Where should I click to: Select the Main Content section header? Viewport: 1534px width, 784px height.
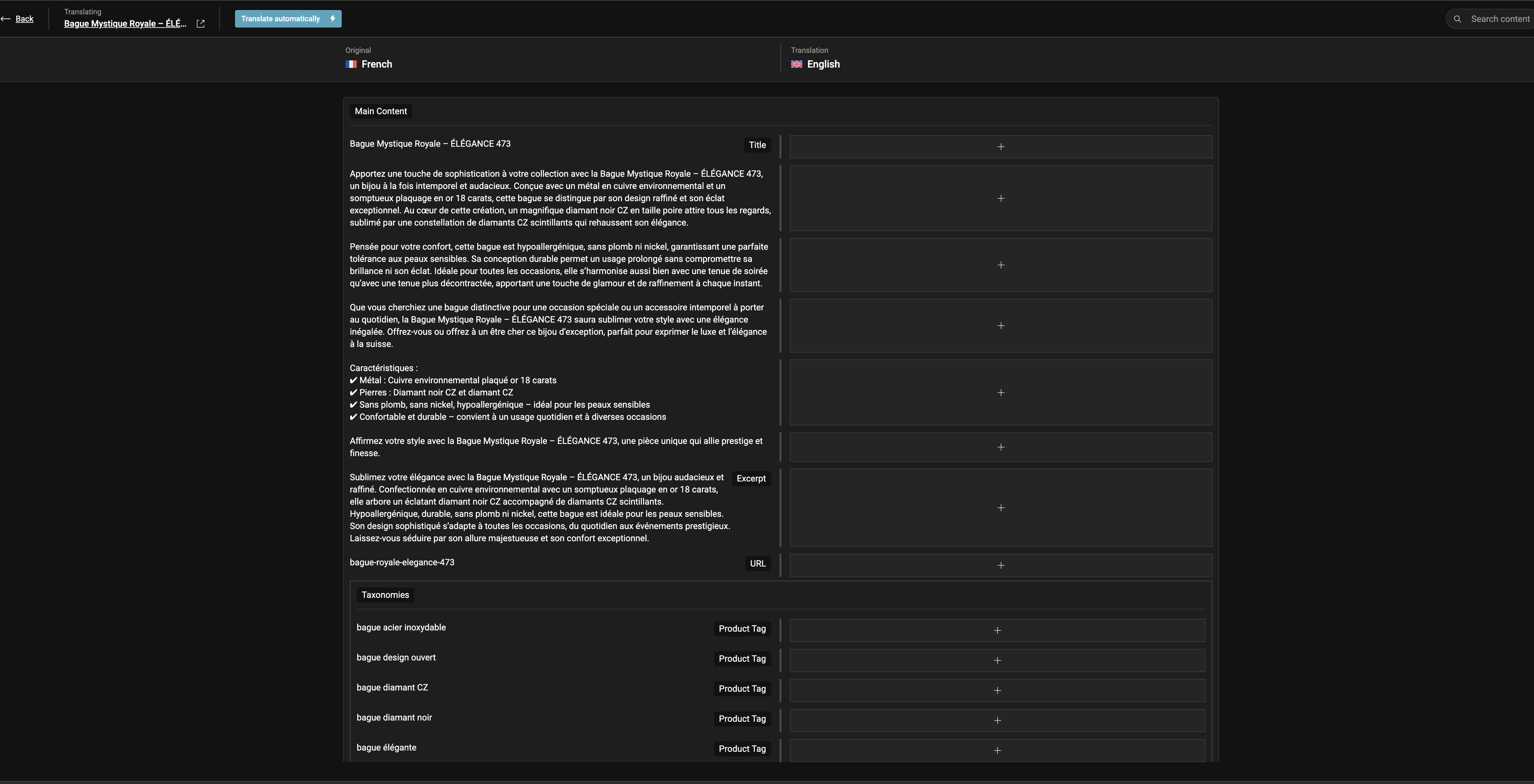(x=381, y=111)
